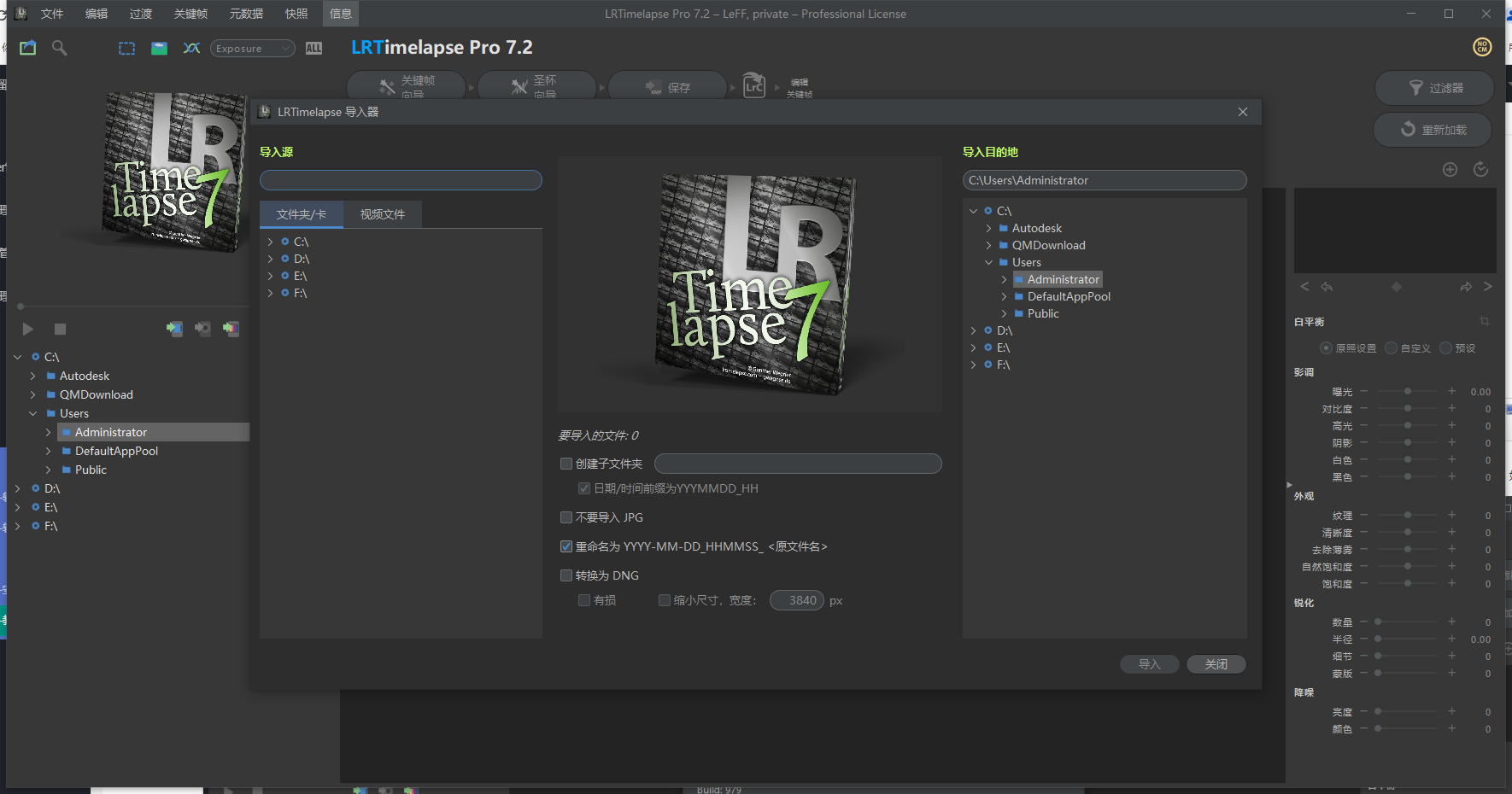Click the plus icon on the 曝光 row

[x=1451, y=391]
